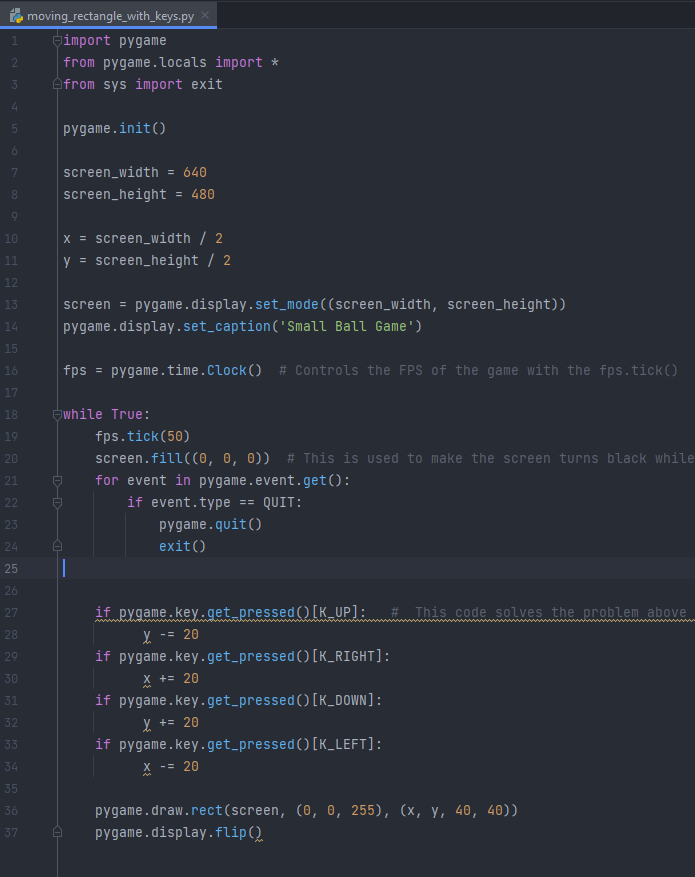This screenshot has height=877, width=695.
Task: Click 'K_LEFT' on line 33
Action: coord(343,744)
